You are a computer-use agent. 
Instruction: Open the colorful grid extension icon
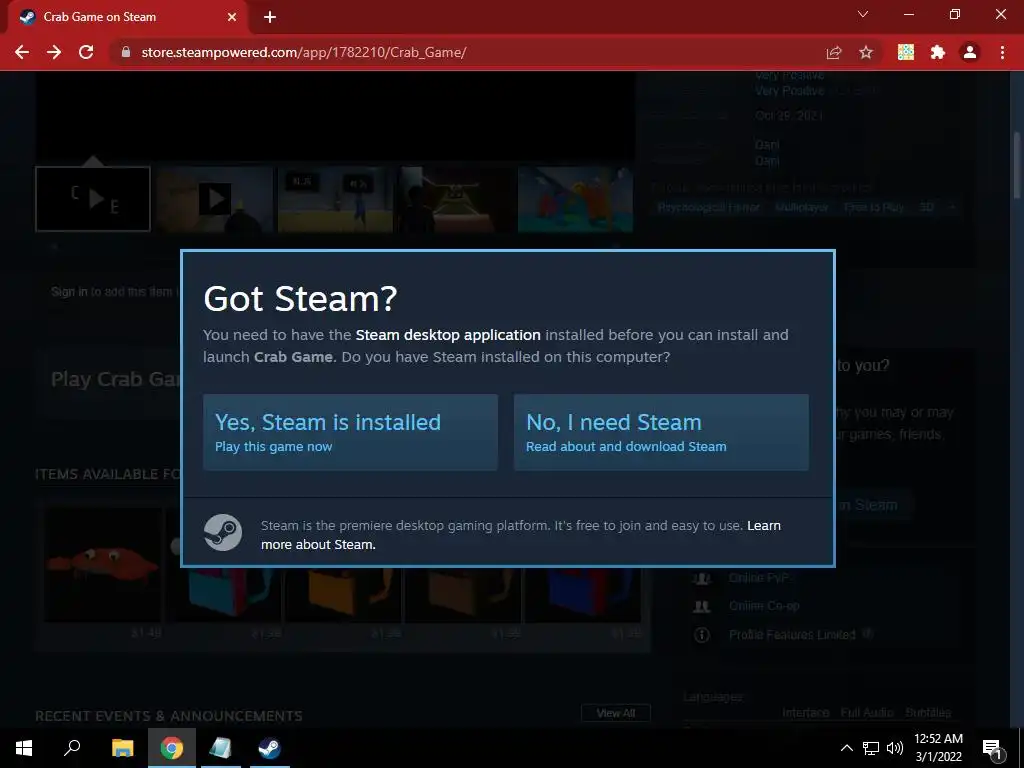[x=906, y=52]
